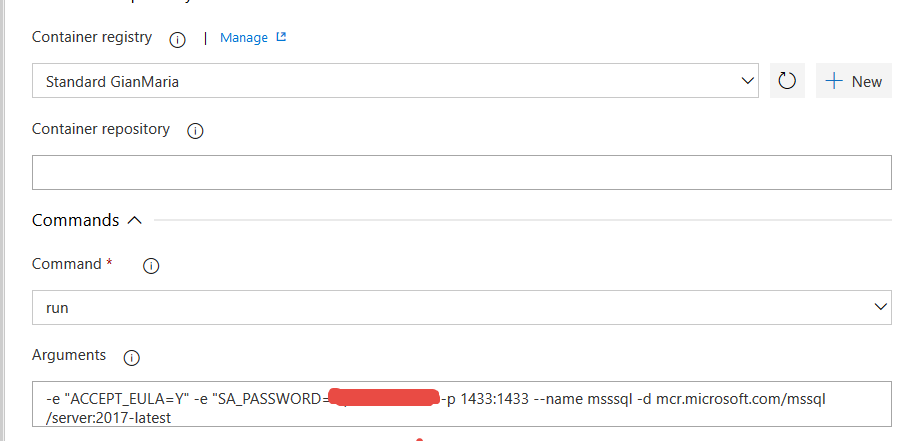Viewport: 899px width, 441px height.
Task: Click inside the Arguments text box
Action: click(462, 404)
